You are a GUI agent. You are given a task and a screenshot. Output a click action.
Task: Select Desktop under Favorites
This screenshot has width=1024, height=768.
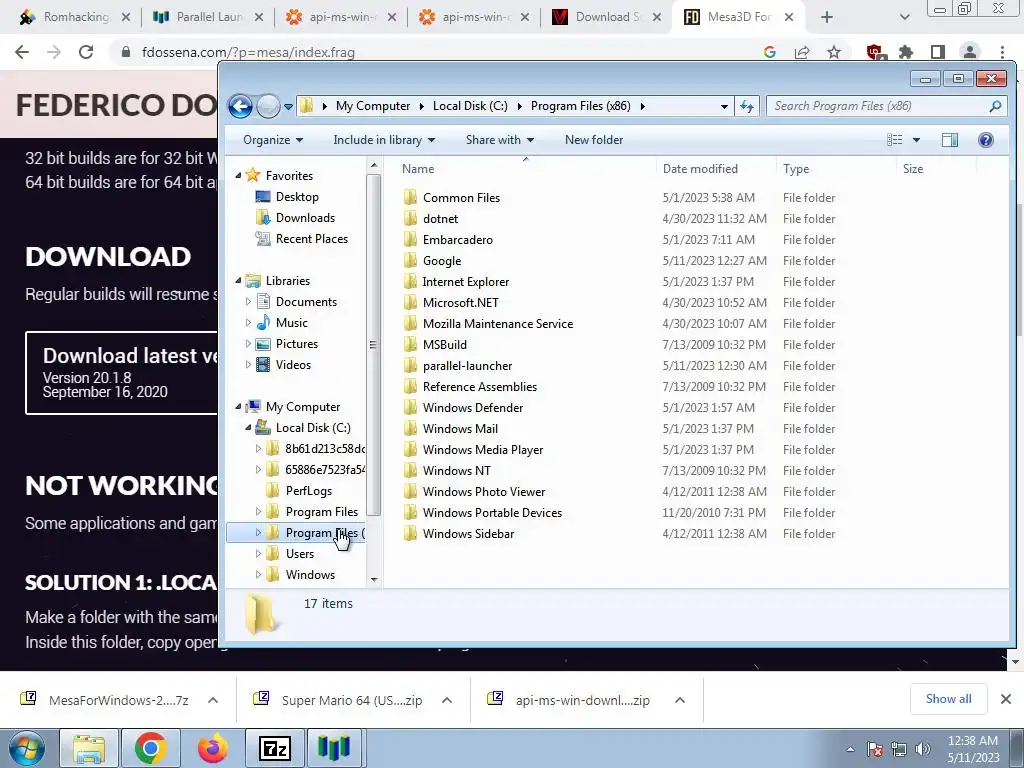click(x=297, y=197)
